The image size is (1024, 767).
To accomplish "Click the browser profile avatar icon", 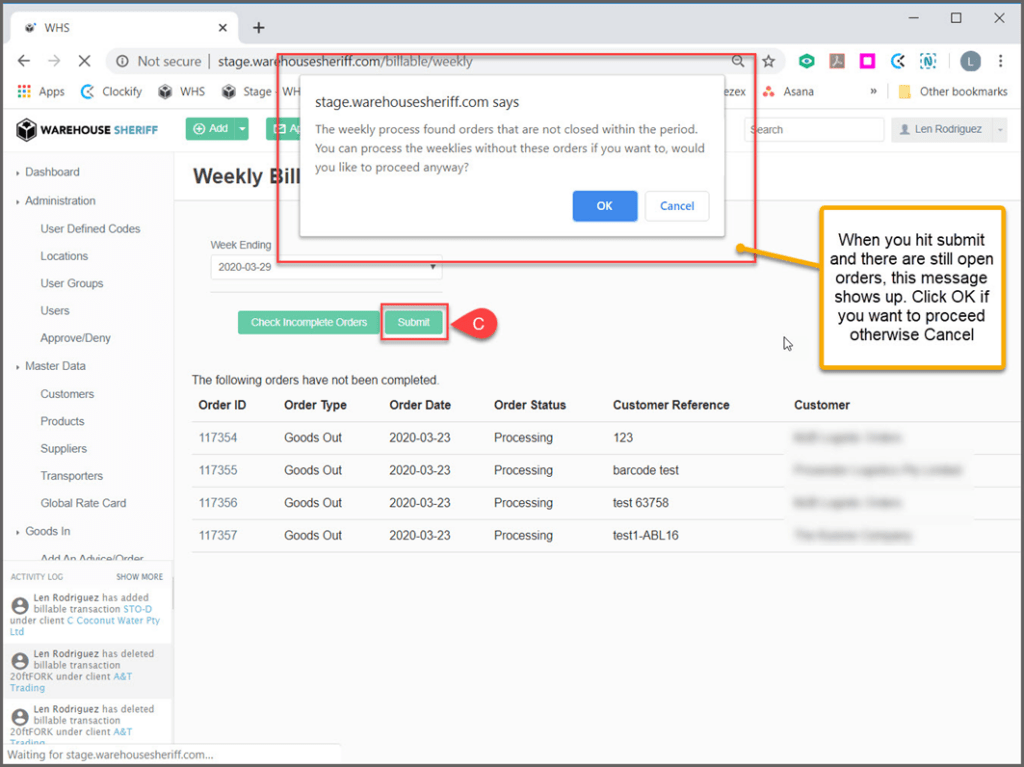I will point(970,61).
